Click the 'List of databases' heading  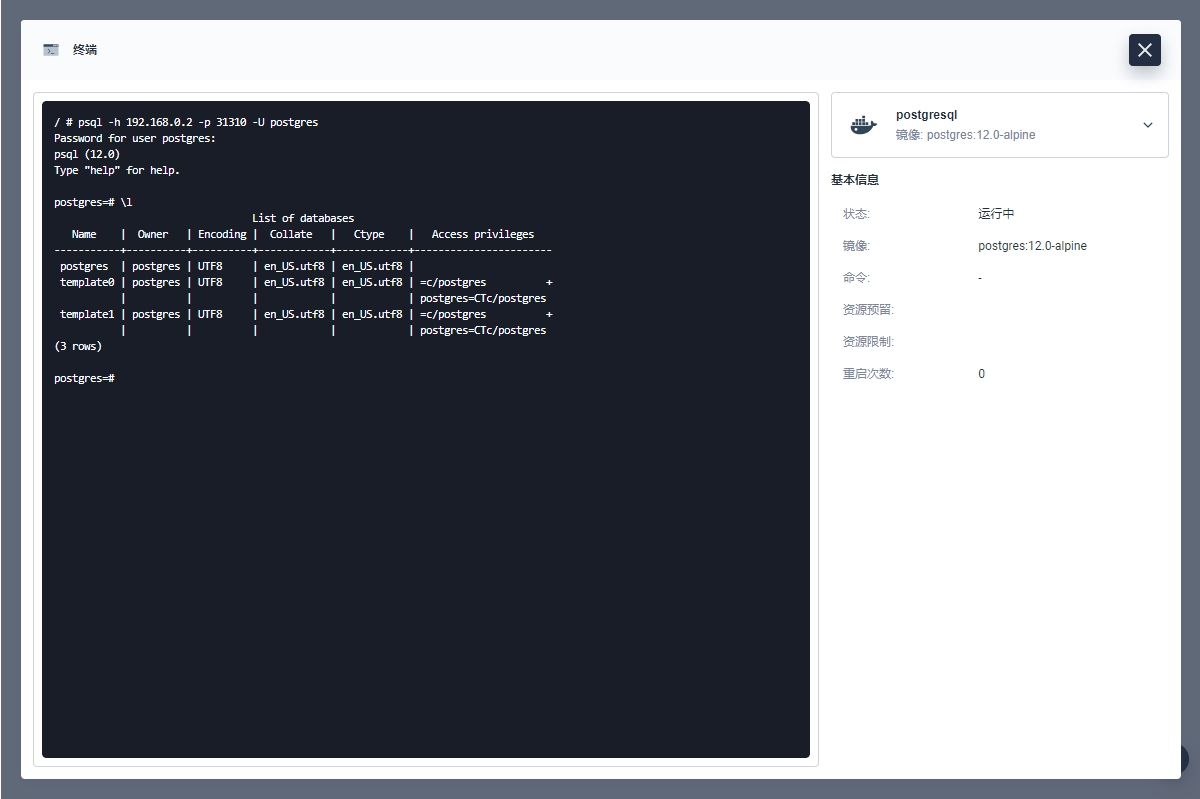pyautogui.click(x=303, y=218)
